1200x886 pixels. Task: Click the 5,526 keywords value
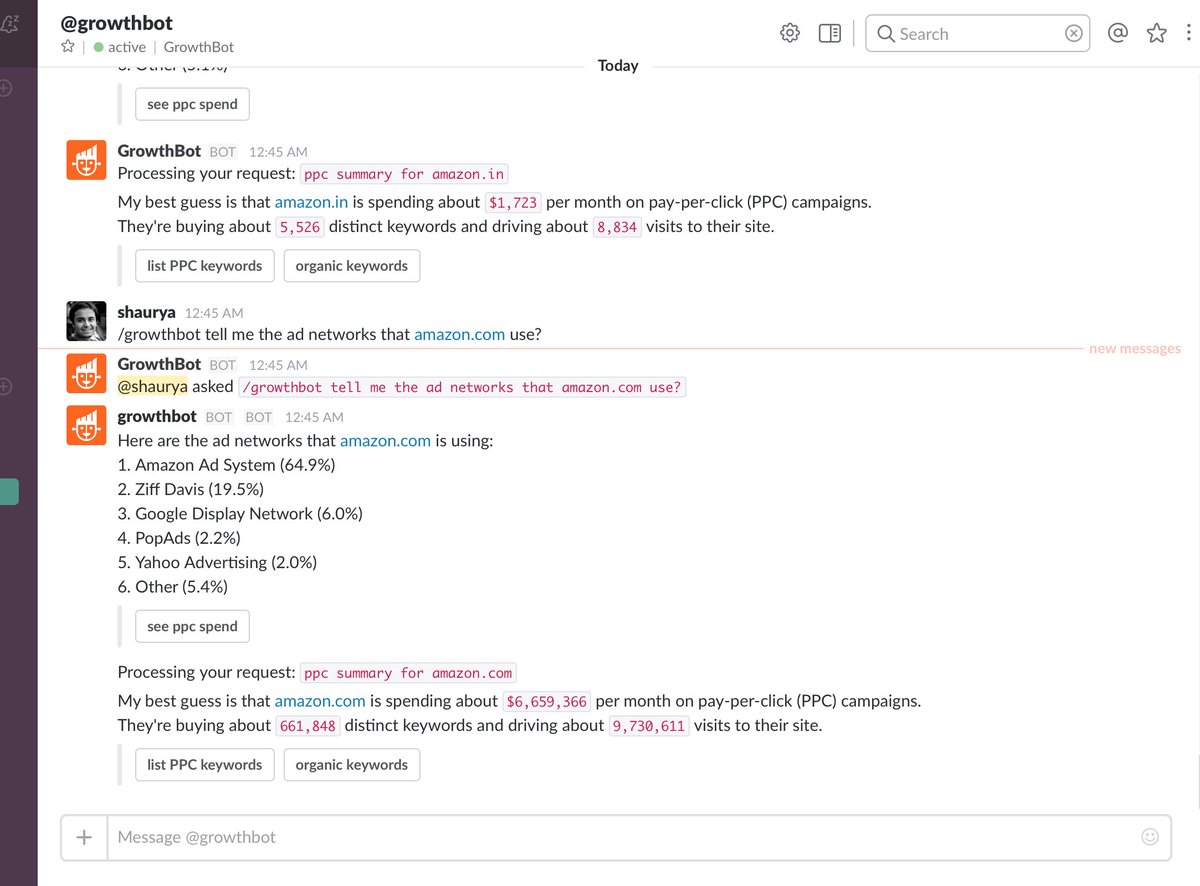(300, 227)
